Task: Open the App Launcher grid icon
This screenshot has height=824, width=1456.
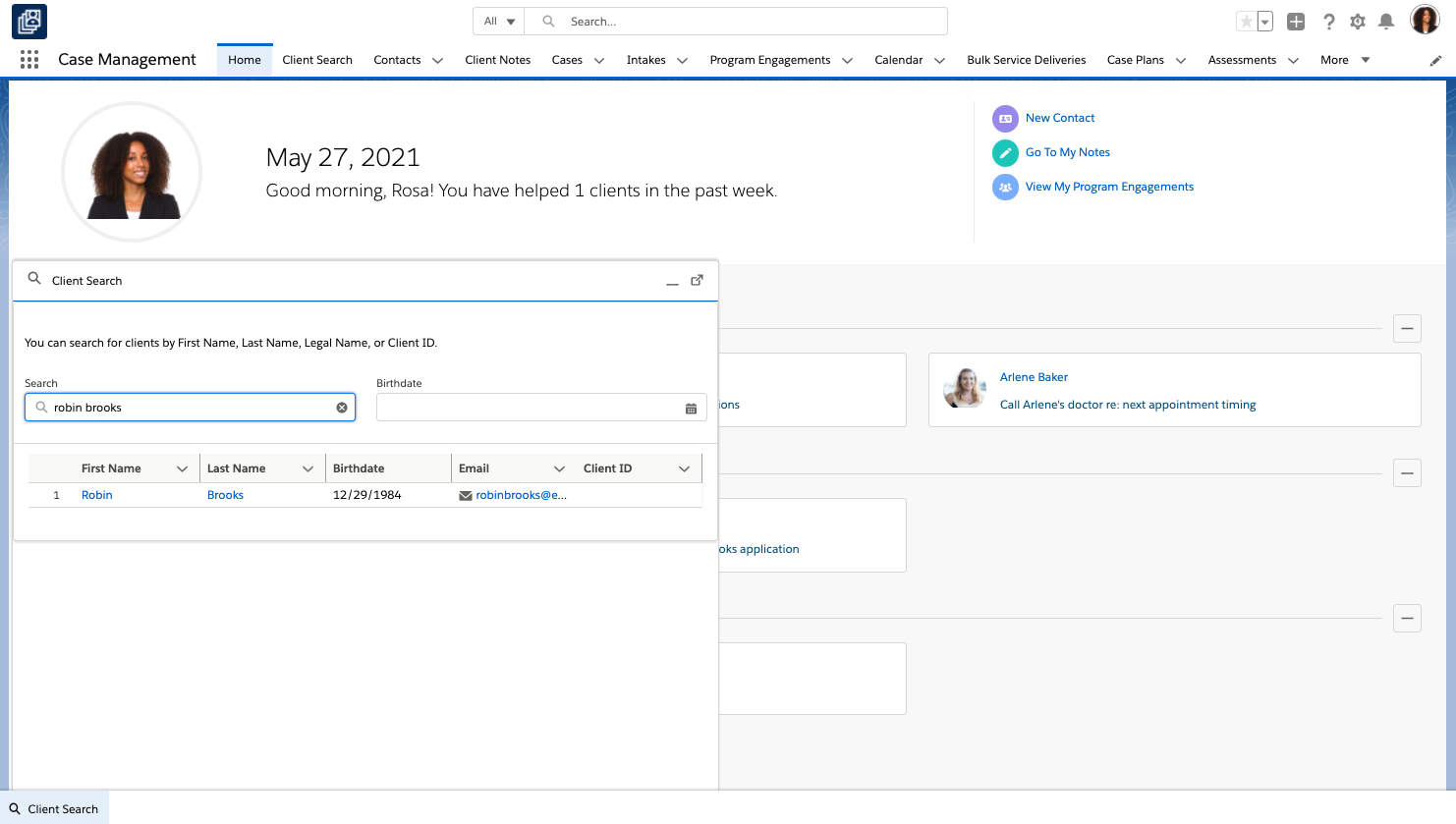Action: coord(29,60)
